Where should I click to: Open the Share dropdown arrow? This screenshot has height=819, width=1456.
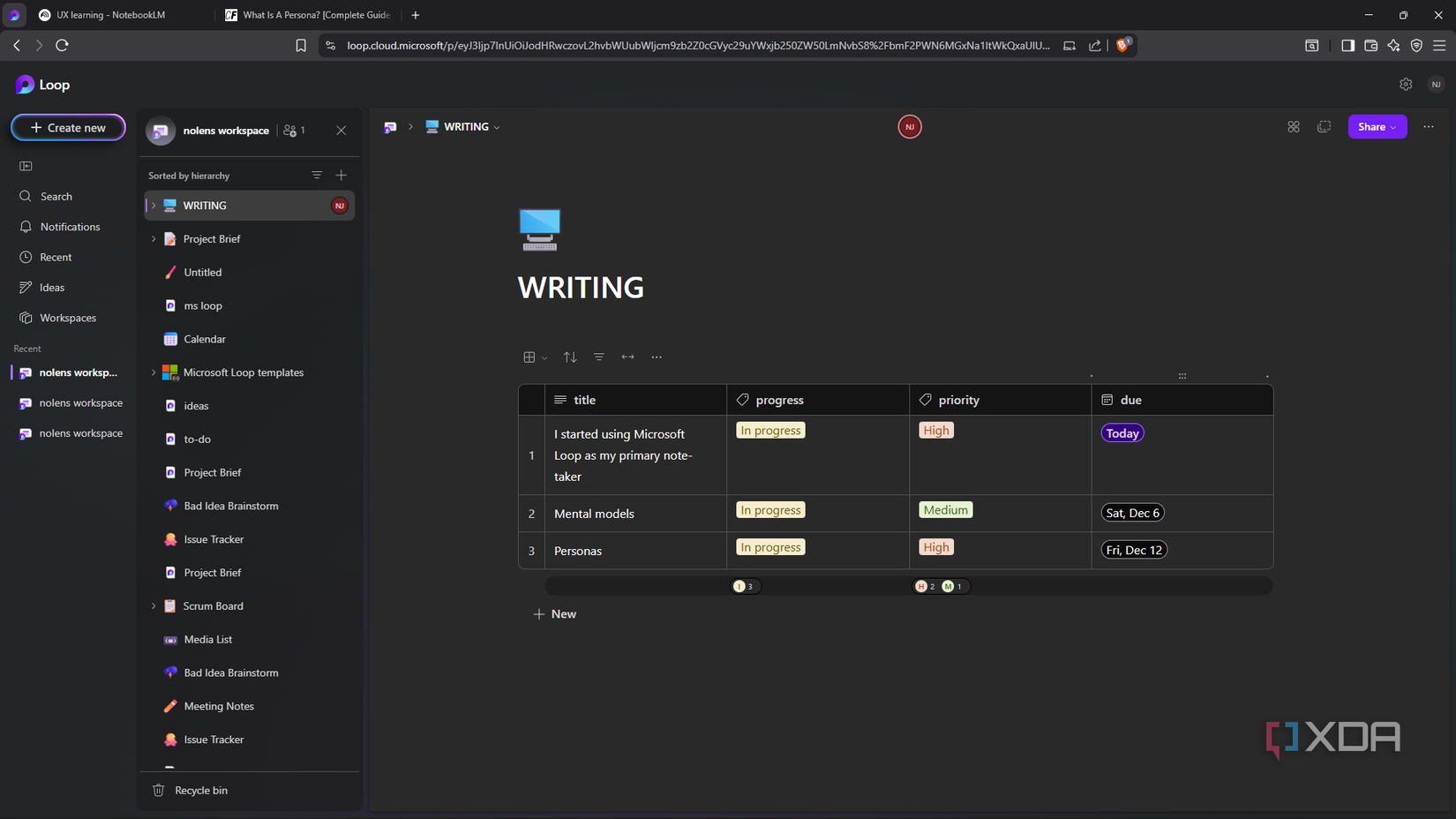click(1393, 126)
